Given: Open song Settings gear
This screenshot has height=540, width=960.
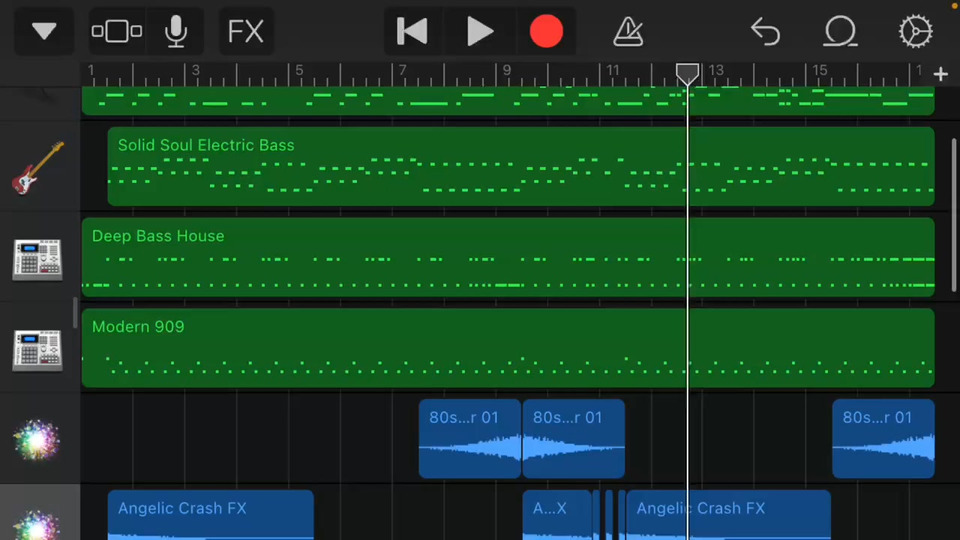Looking at the screenshot, I should click(915, 31).
